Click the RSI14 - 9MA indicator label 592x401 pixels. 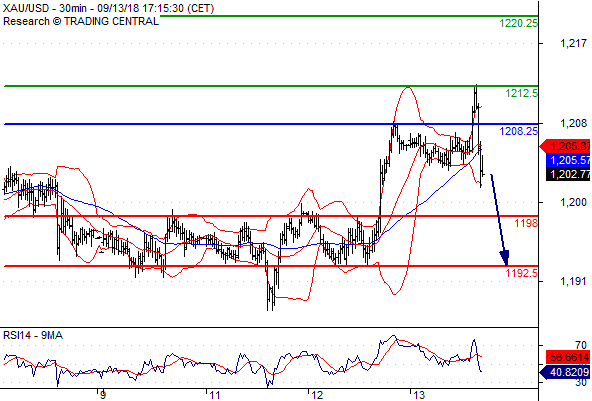pyautogui.click(x=33, y=335)
